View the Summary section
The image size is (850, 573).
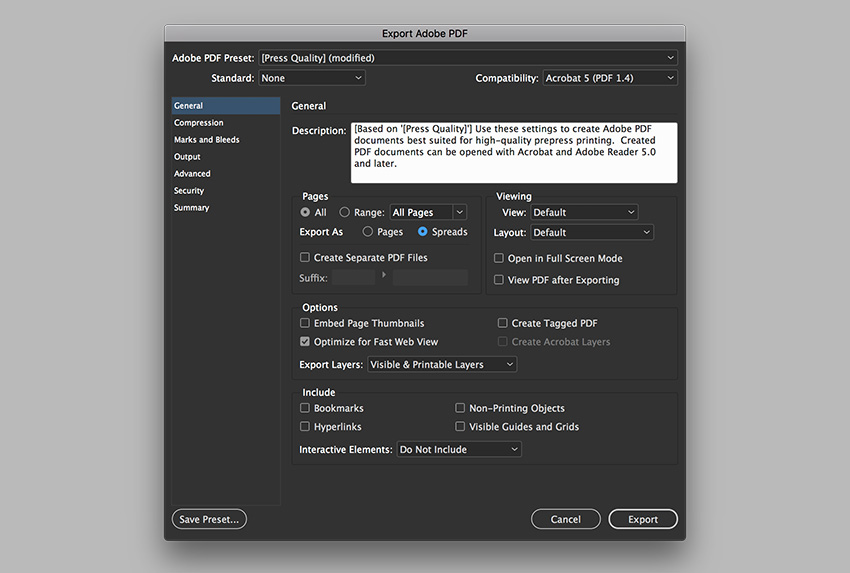[226, 208]
